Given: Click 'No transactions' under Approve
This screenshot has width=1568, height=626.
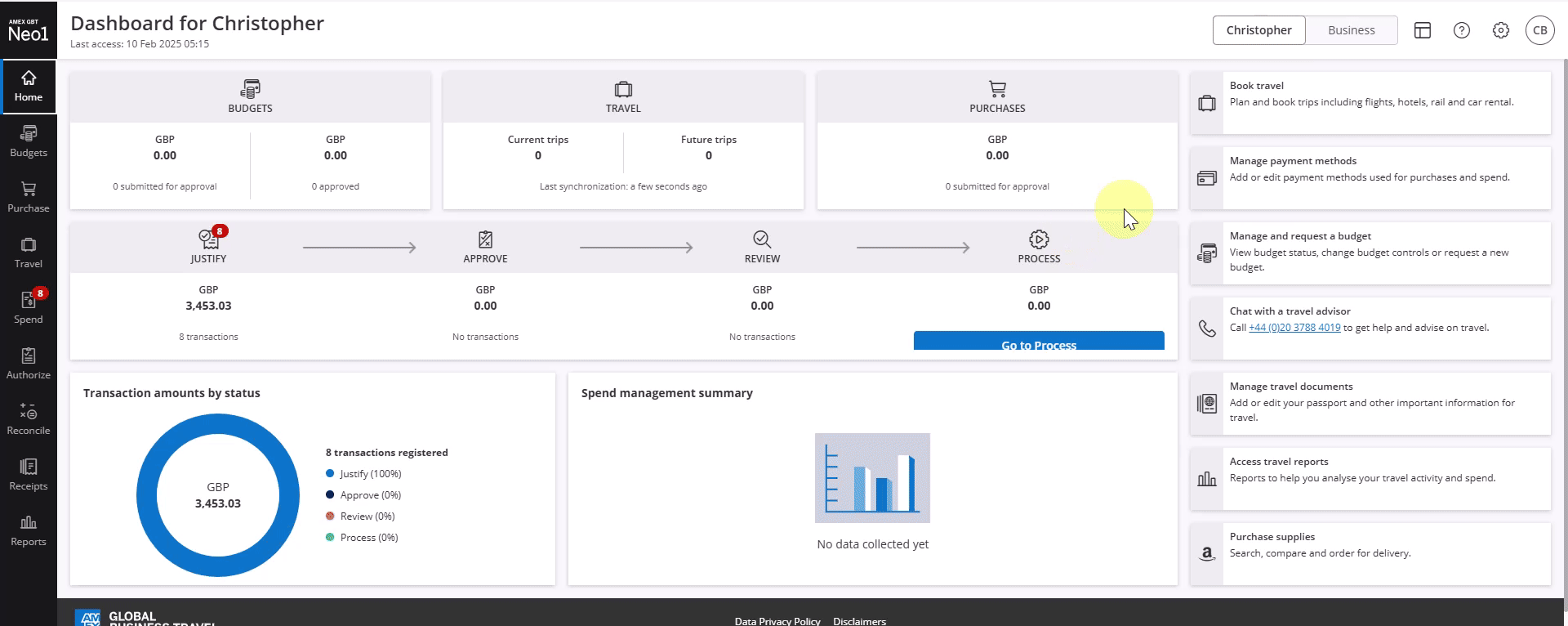Looking at the screenshot, I should (485, 337).
